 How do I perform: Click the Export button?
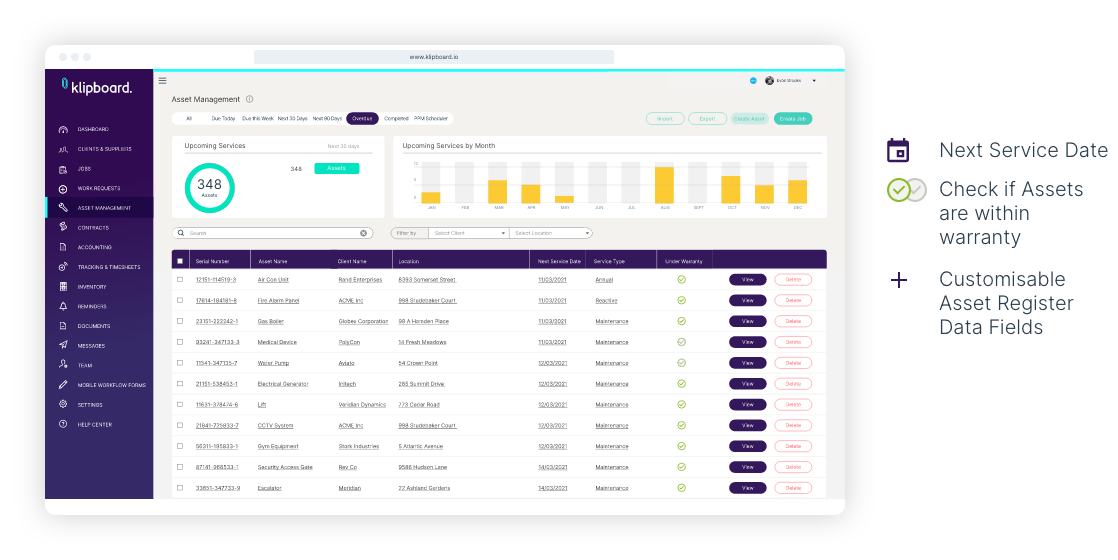click(x=707, y=119)
